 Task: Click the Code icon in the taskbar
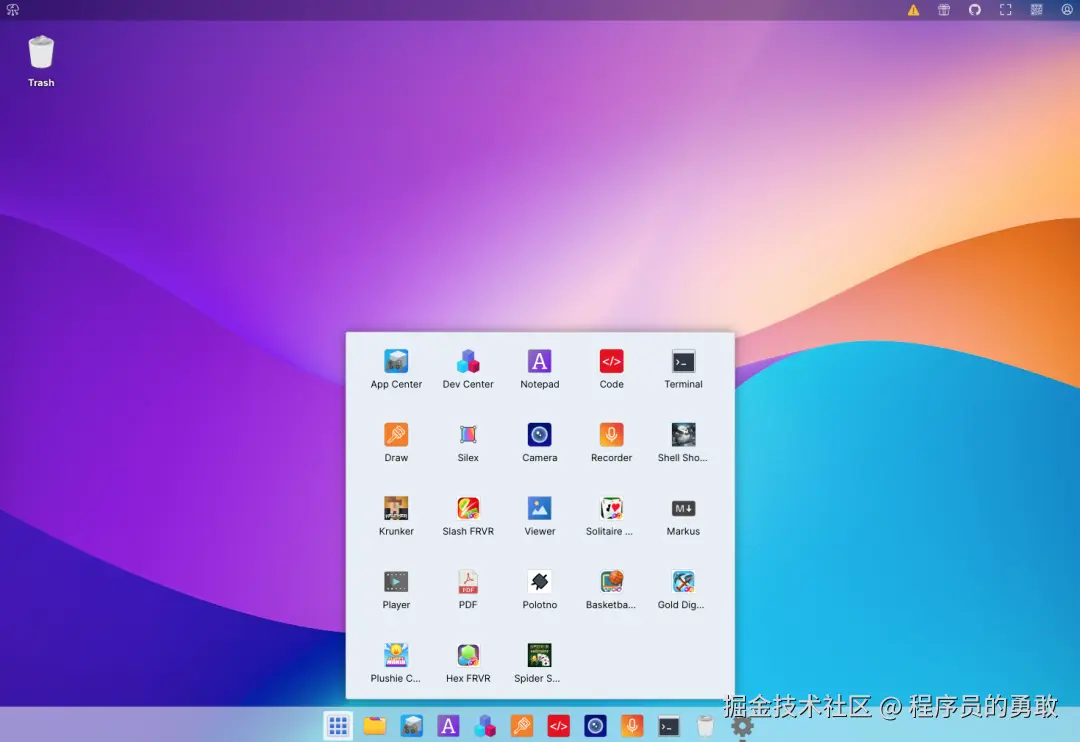point(559,725)
